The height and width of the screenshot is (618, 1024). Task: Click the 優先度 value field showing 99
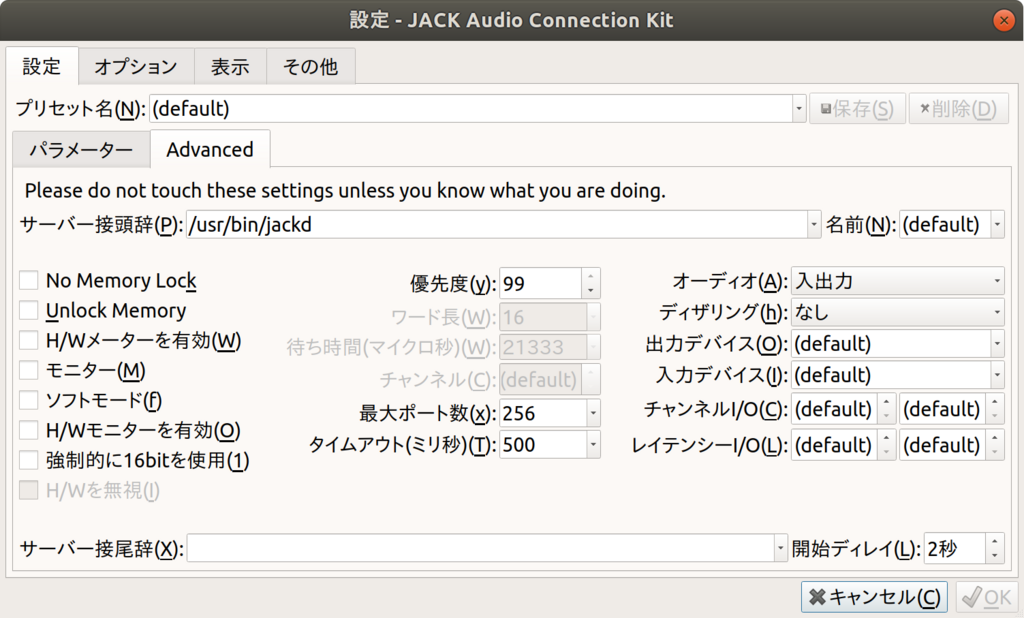click(x=541, y=284)
